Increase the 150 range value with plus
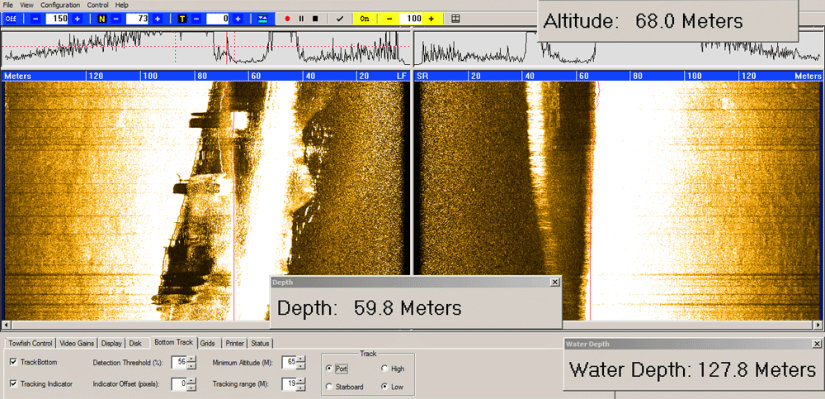Viewport: 825px width, 399px height. pos(77,18)
